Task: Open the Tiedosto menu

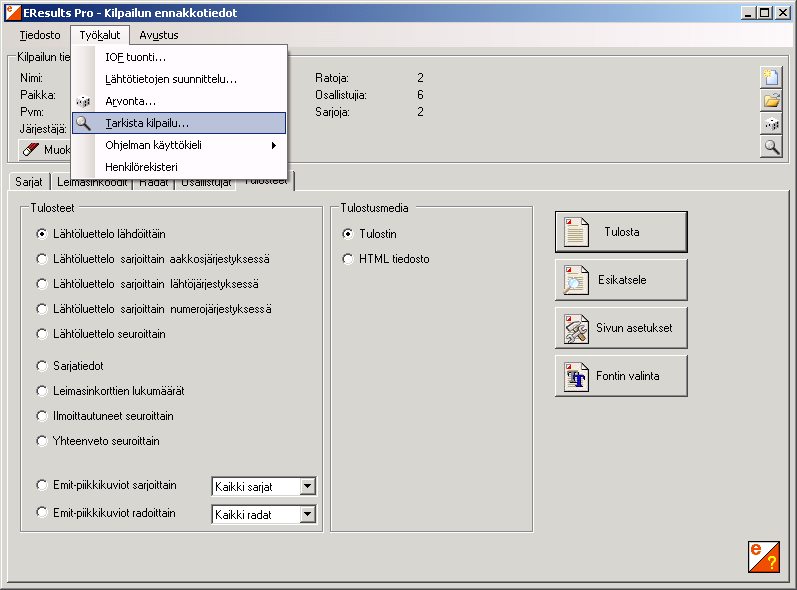Action: click(40, 35)
